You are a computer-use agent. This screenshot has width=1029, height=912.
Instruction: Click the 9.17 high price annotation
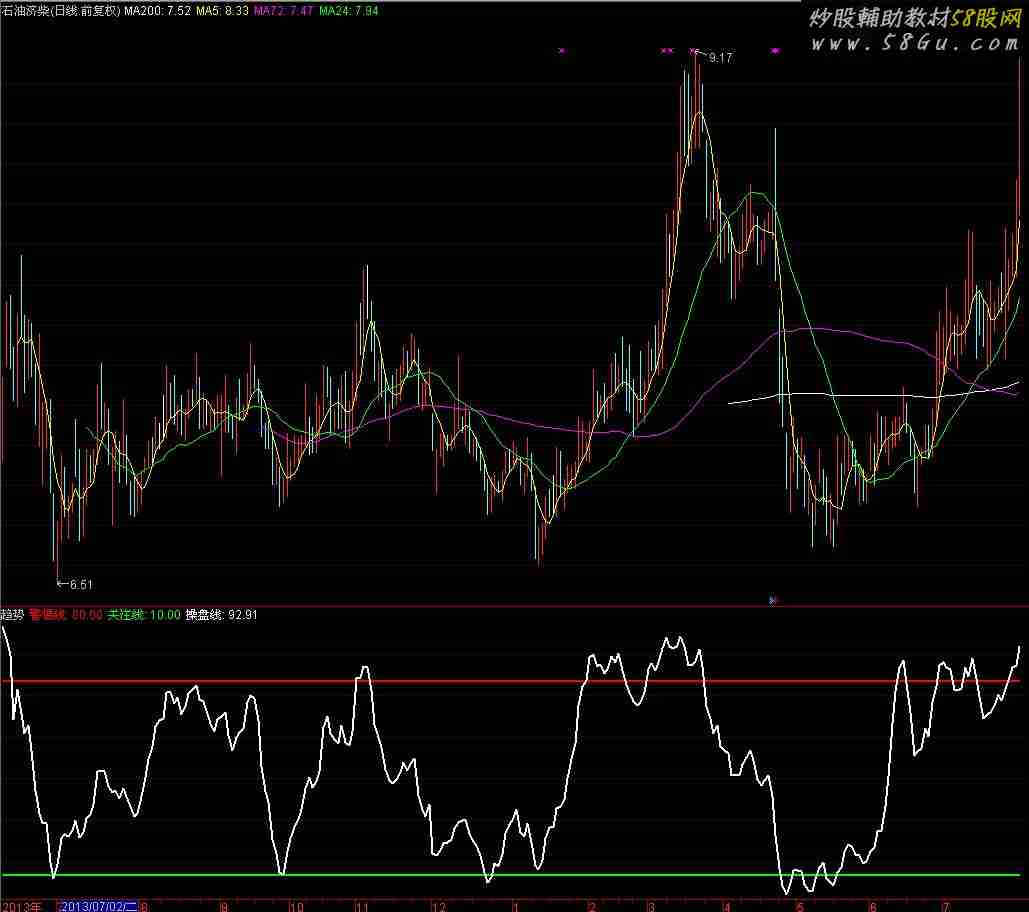coord(720,58)
